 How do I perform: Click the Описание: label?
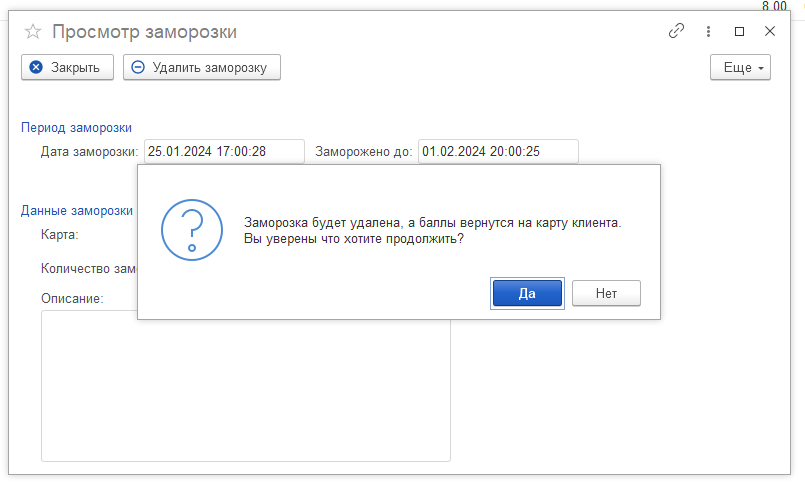(x=72, y=298)
